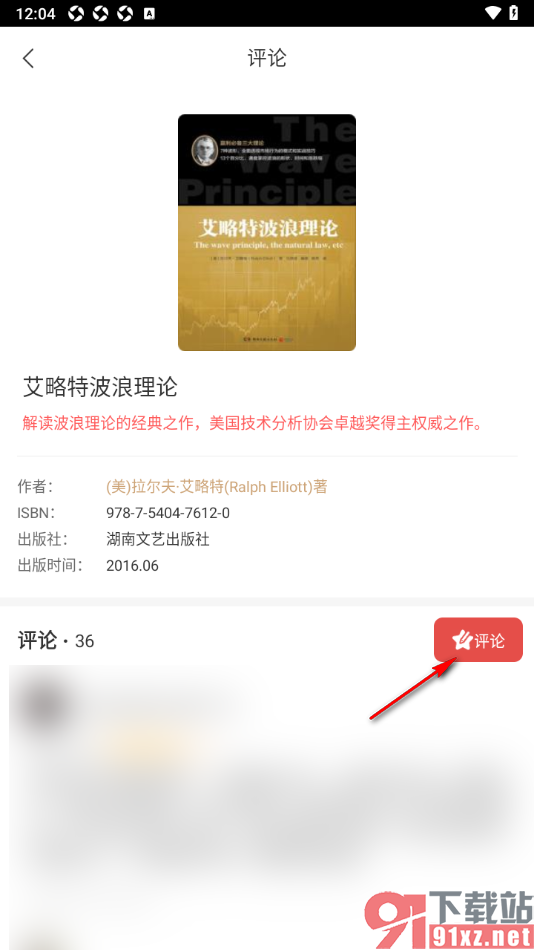Viewport: 534px width, 950px height.
Task: Tap the Wi-Fi signal status icon
Action: pos(493,13)
